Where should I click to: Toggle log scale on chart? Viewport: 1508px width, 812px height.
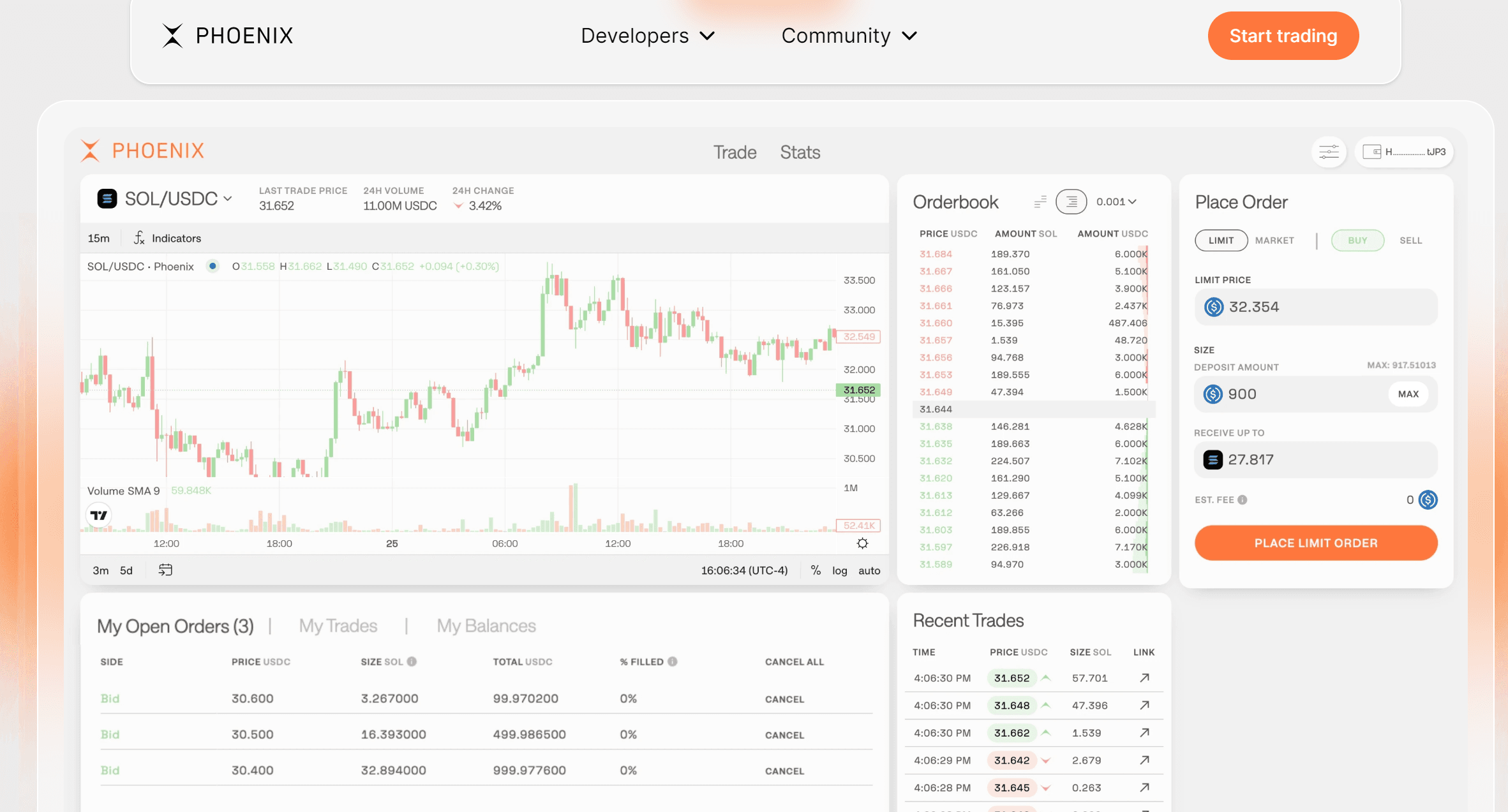pos(839,570)
